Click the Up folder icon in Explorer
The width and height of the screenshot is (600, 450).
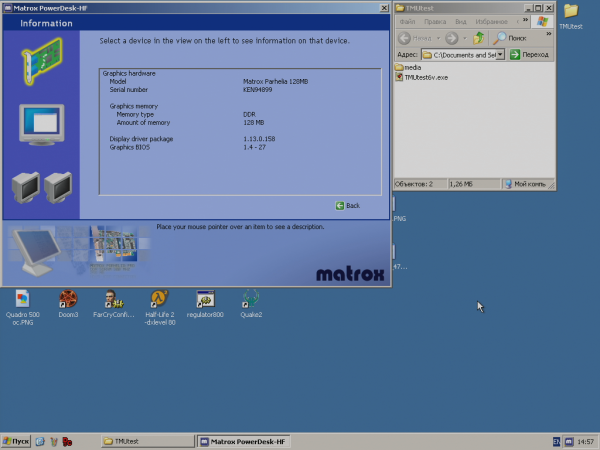click(478, 38)
